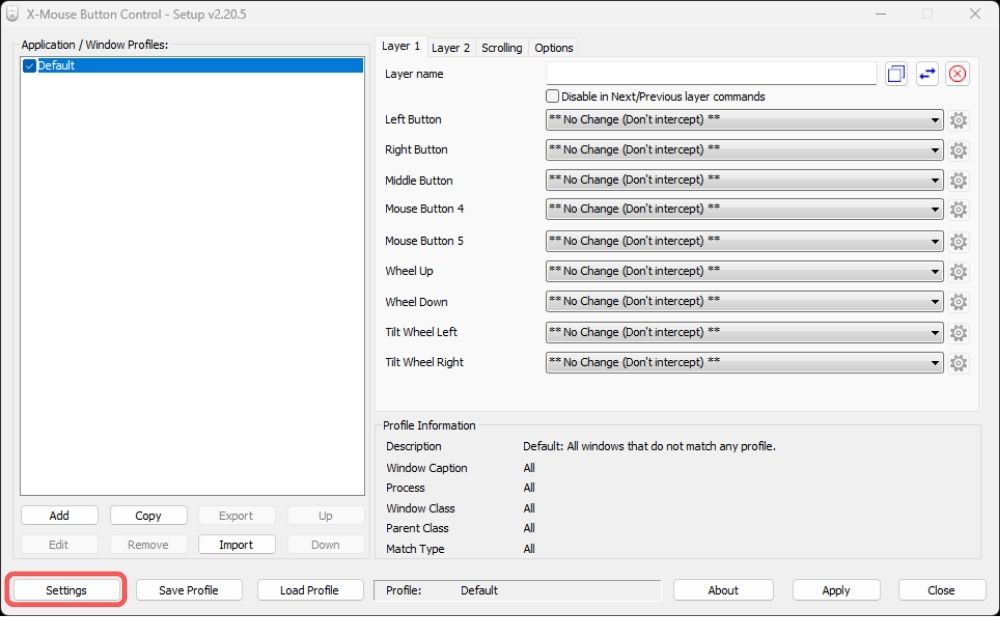The image size is (1000, 617).
Task: Expand the Tilt Wheel Left action dropdown
Action: click(744, 332)
